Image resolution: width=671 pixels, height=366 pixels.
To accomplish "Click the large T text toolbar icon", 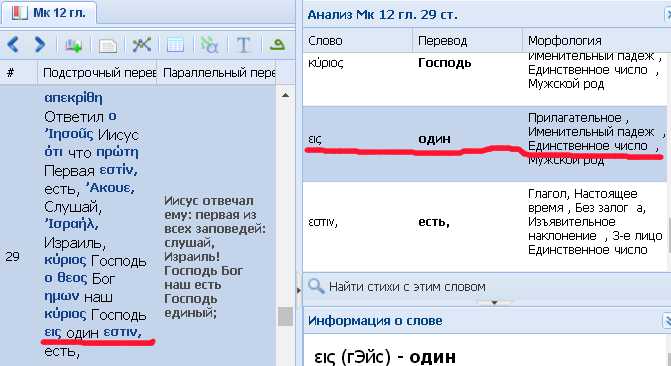I will click(243, 45).
